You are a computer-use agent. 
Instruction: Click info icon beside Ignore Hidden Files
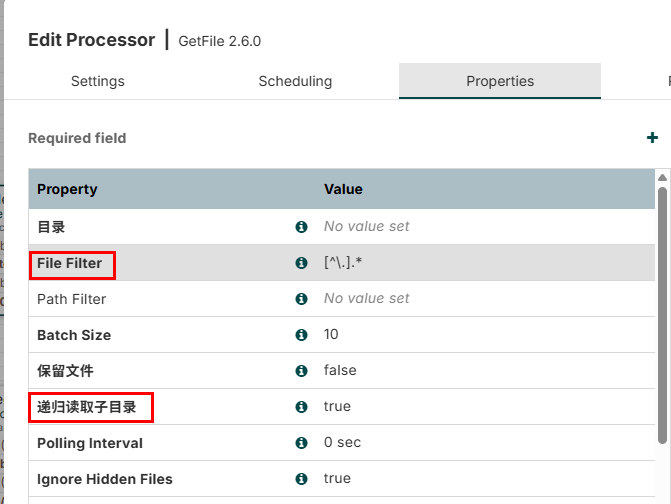[x=301, y=479]
